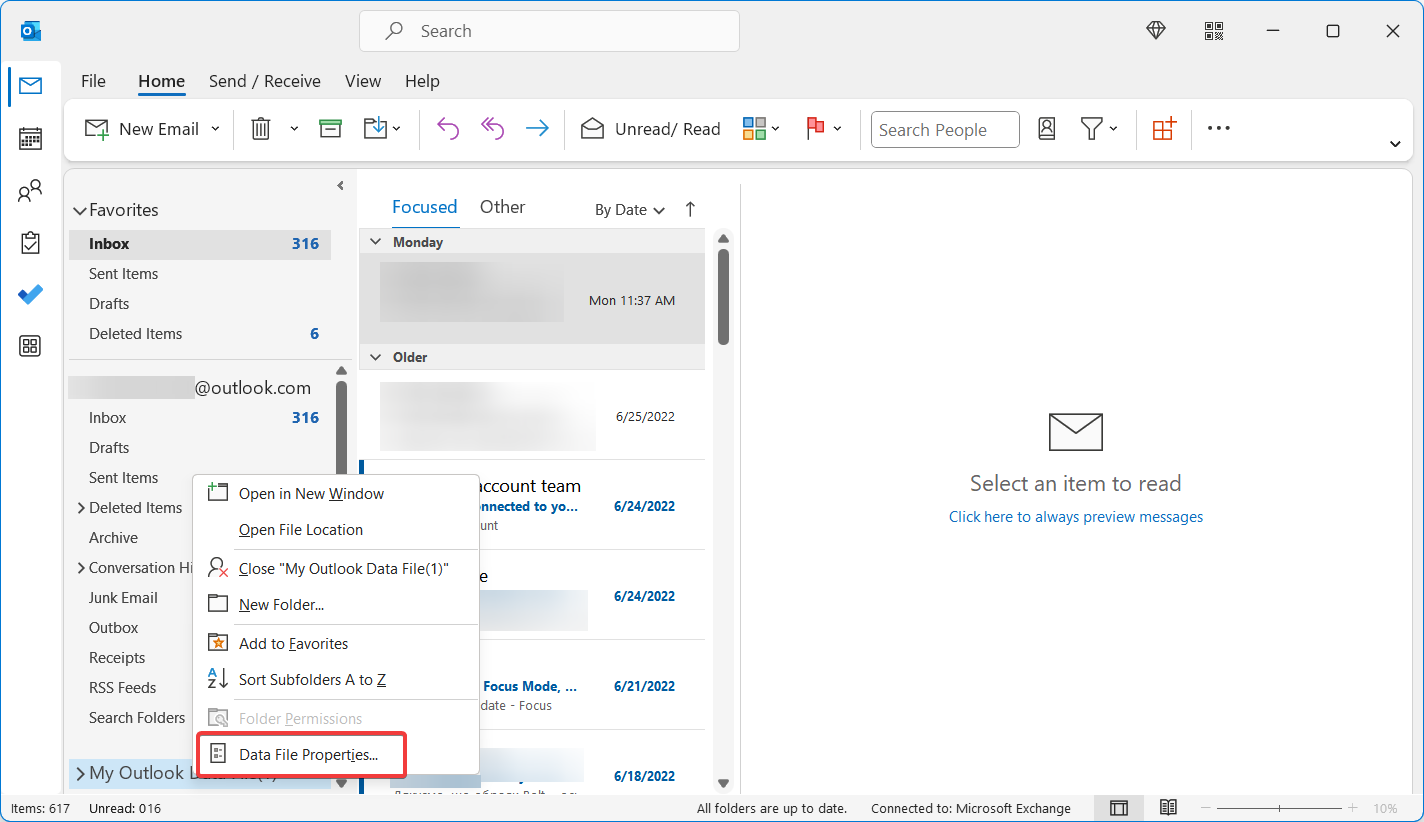Open the People contacts icon

tap(30, 190)
